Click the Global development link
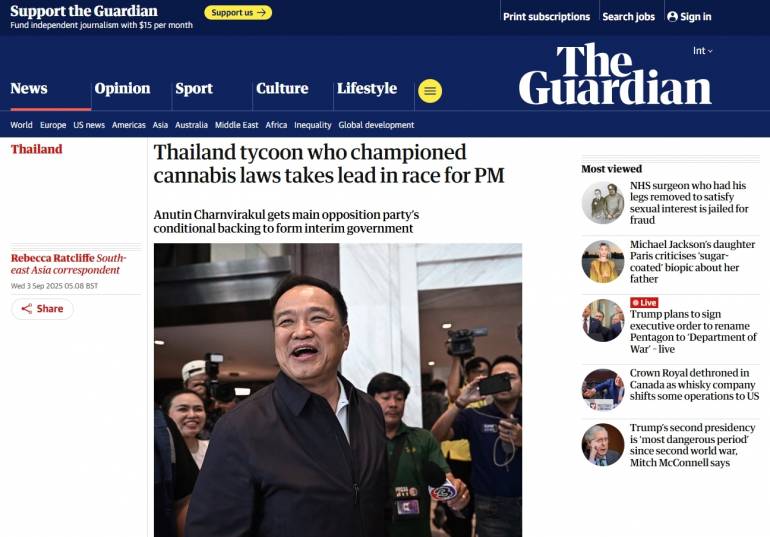Screen dimensions: 770x537 click(x=376, y=125)
